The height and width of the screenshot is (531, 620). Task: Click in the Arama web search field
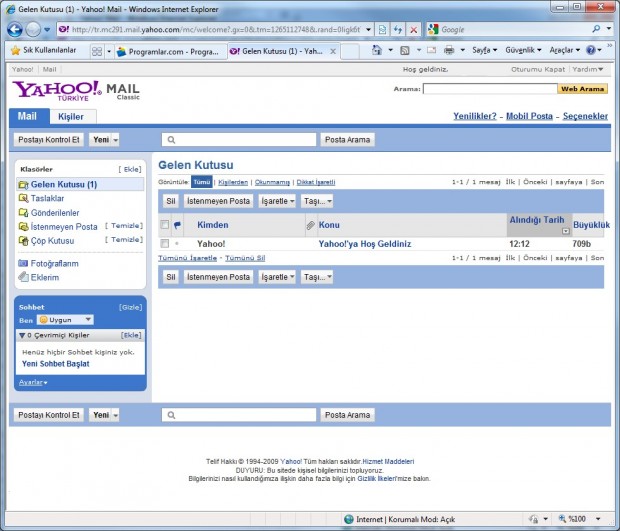[x=490, y=89]
